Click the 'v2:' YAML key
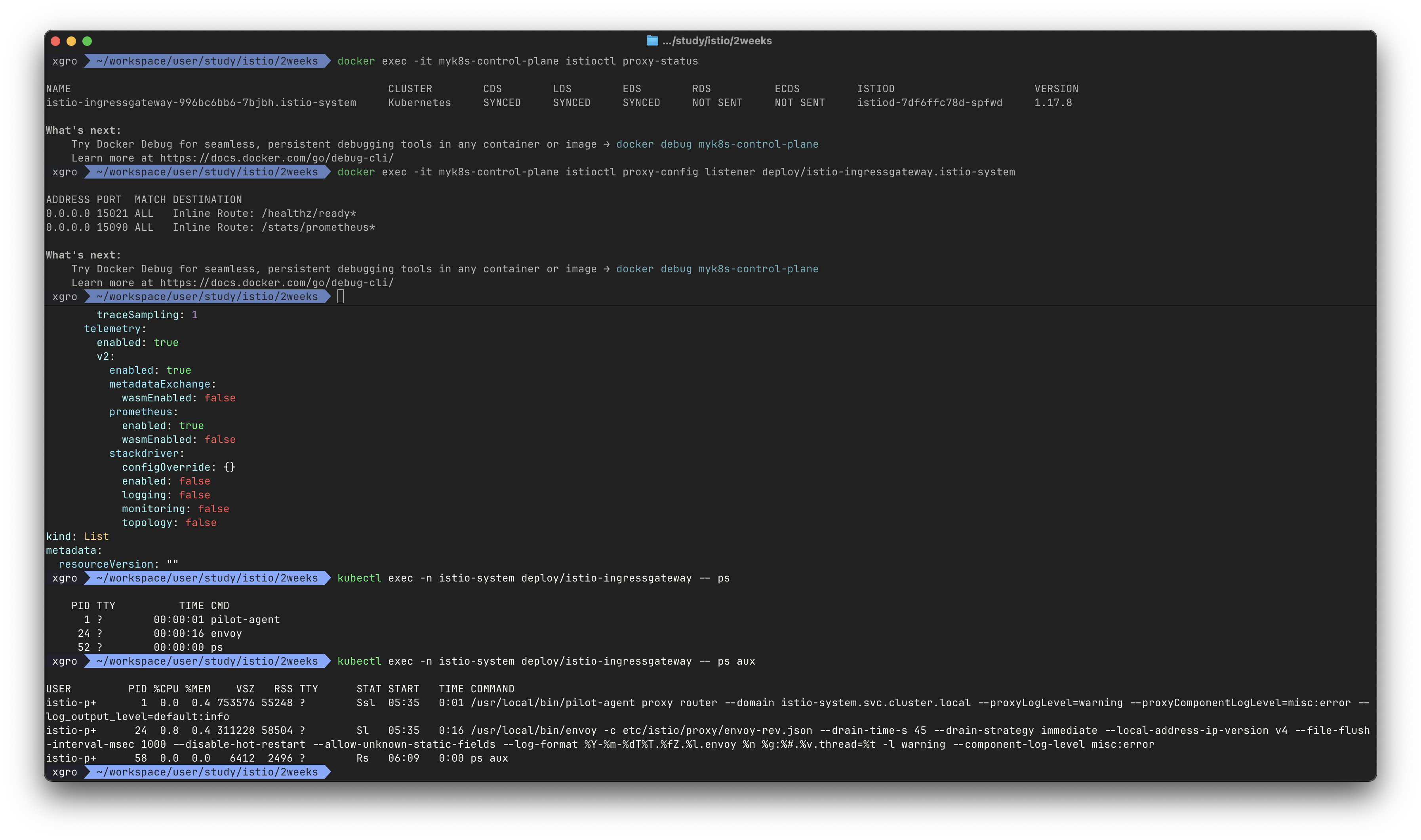1421x840 pixels. 106,357
